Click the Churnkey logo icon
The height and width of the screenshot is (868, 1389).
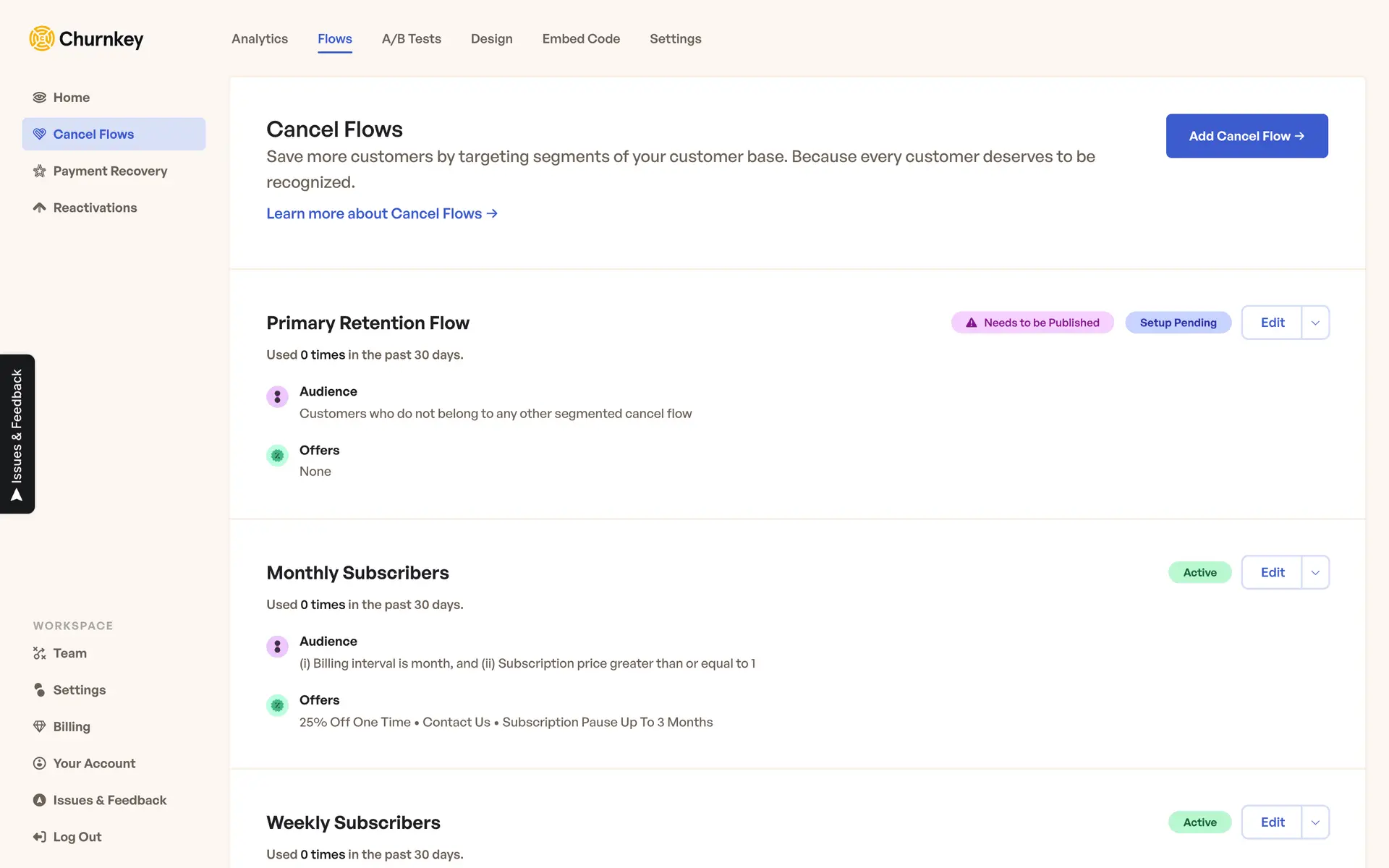click(42, 38)
